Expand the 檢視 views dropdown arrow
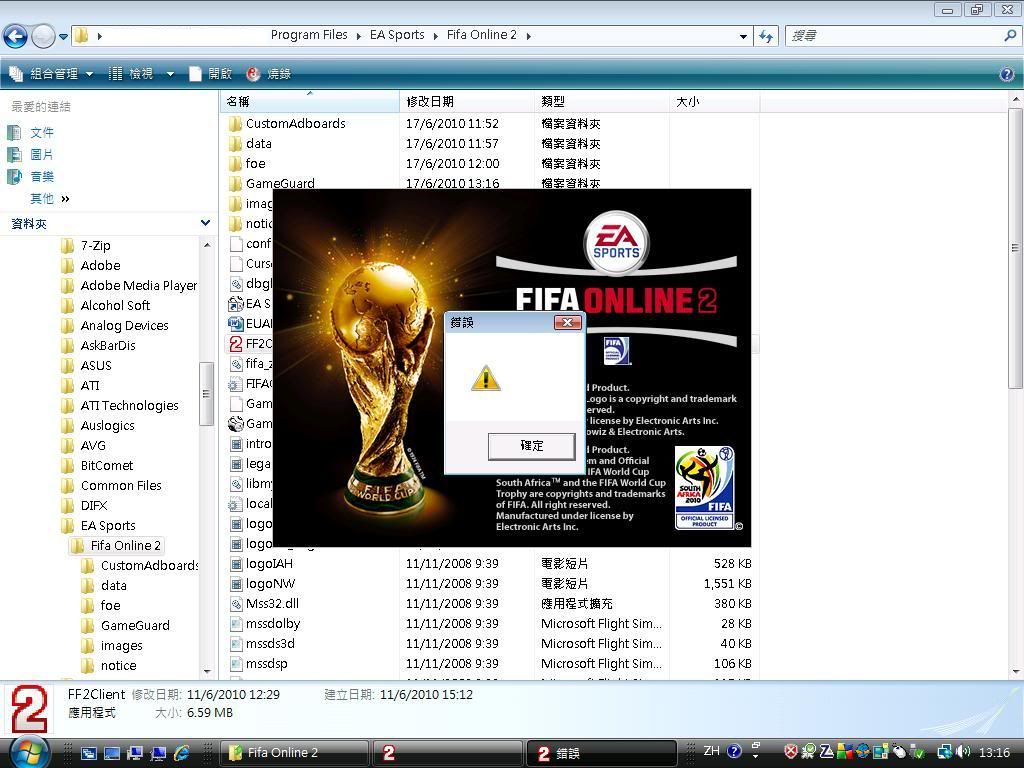1024x768 pixels. pyautogui.click(x=170, y=74)
